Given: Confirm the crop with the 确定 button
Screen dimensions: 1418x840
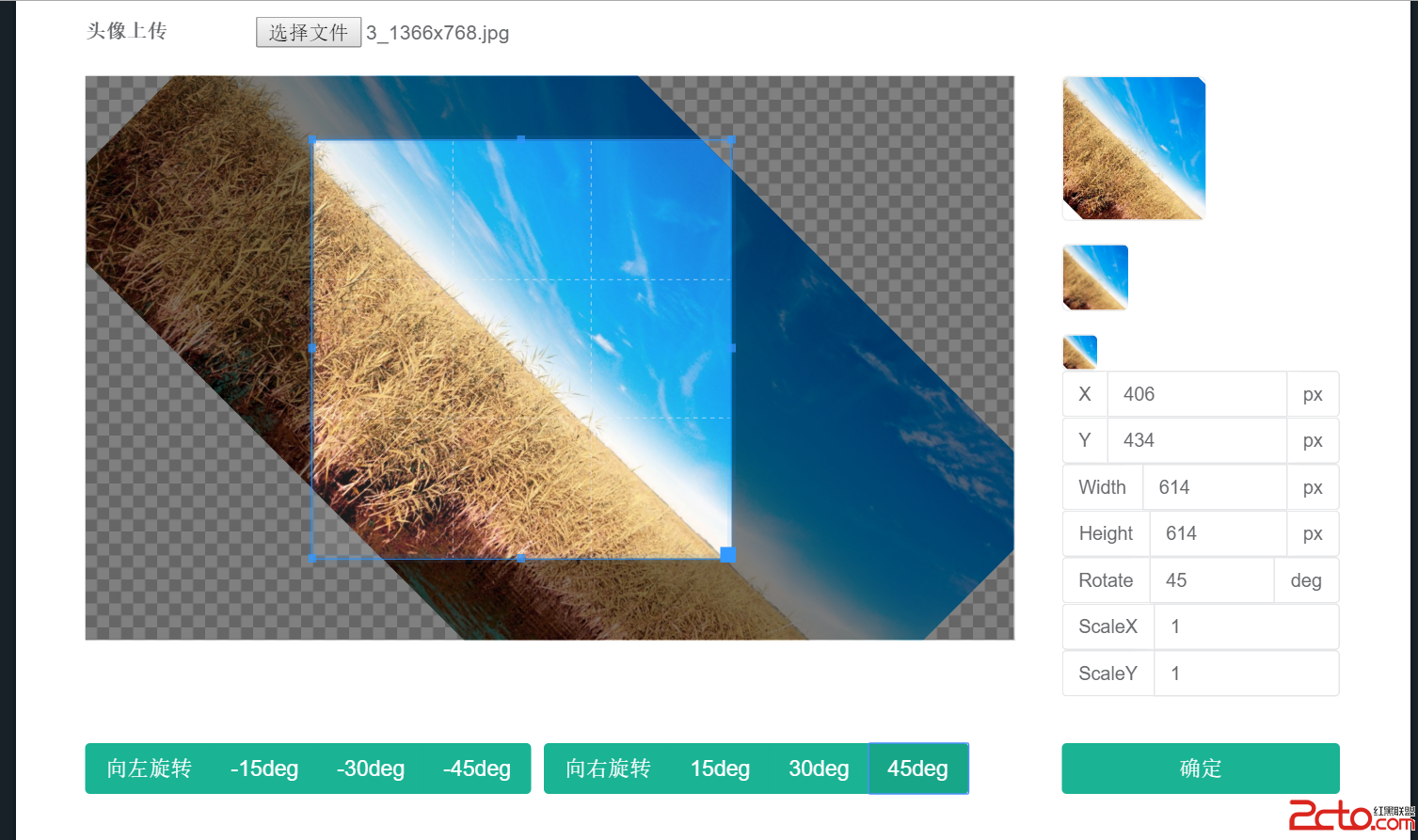Looking at the screenshot, I should pos(1201,769).
